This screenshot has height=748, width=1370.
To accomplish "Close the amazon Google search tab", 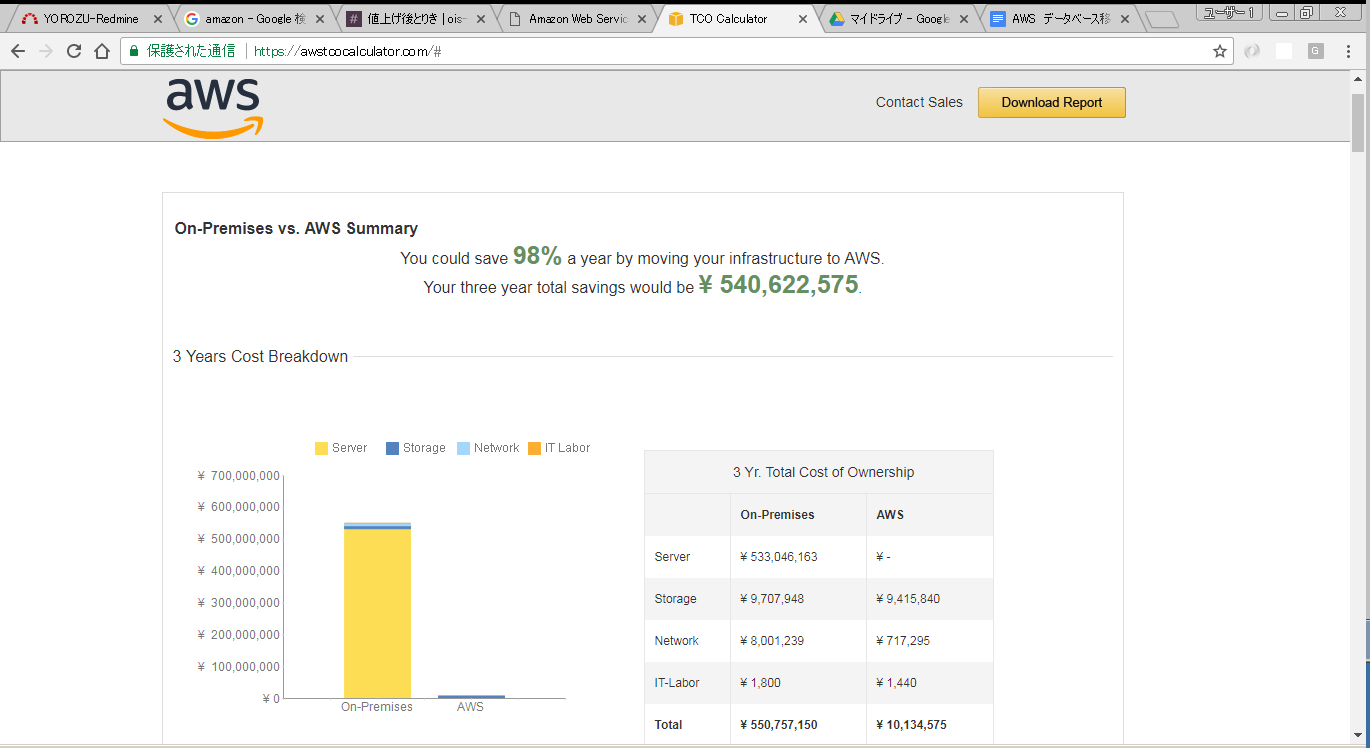I will click(x=319, y=19).
